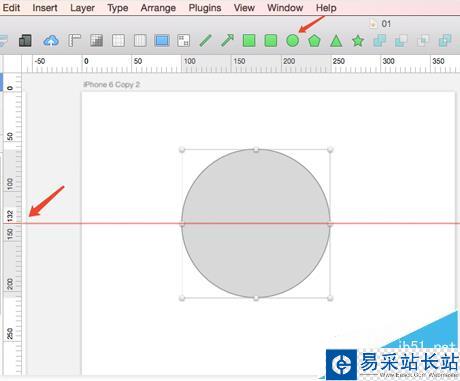
Task: Open the Mirror device preview tool
Action: (x=25, y=41)
